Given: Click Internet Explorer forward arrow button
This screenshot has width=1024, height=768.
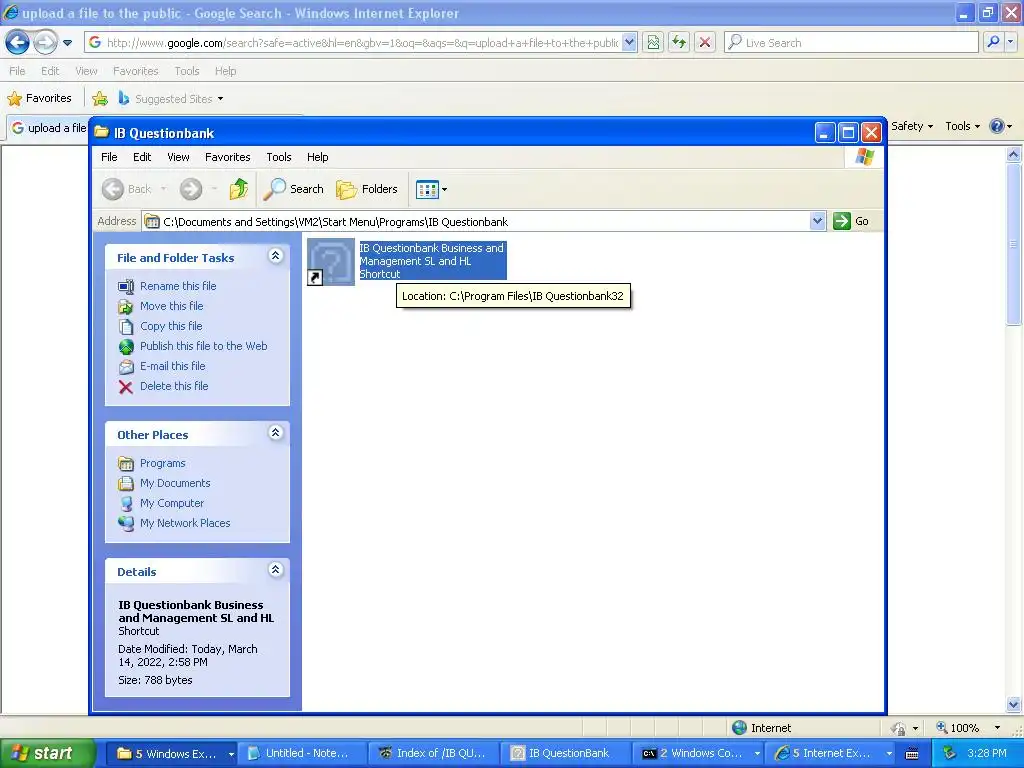Looking at the screenshot, I should click(x=44, y=43).
